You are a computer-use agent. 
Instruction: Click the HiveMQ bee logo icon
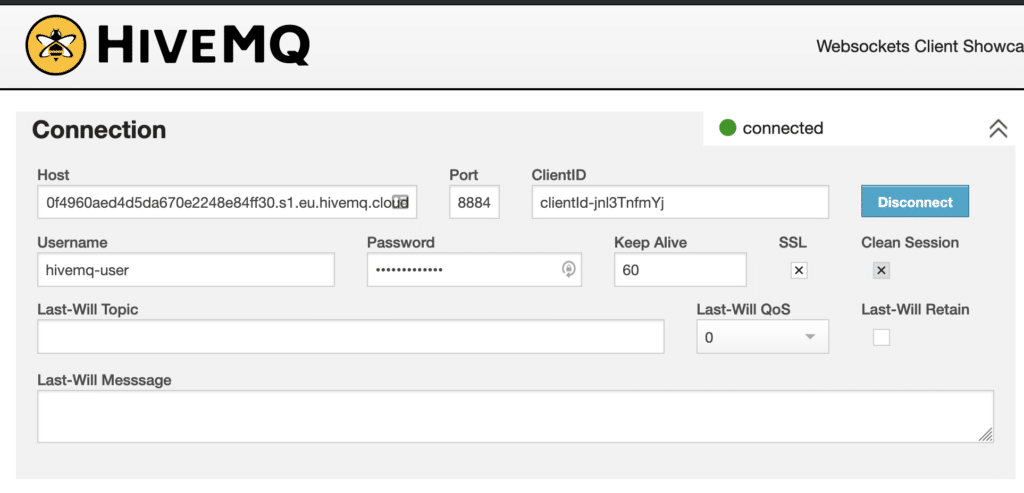tap(56, 45)
